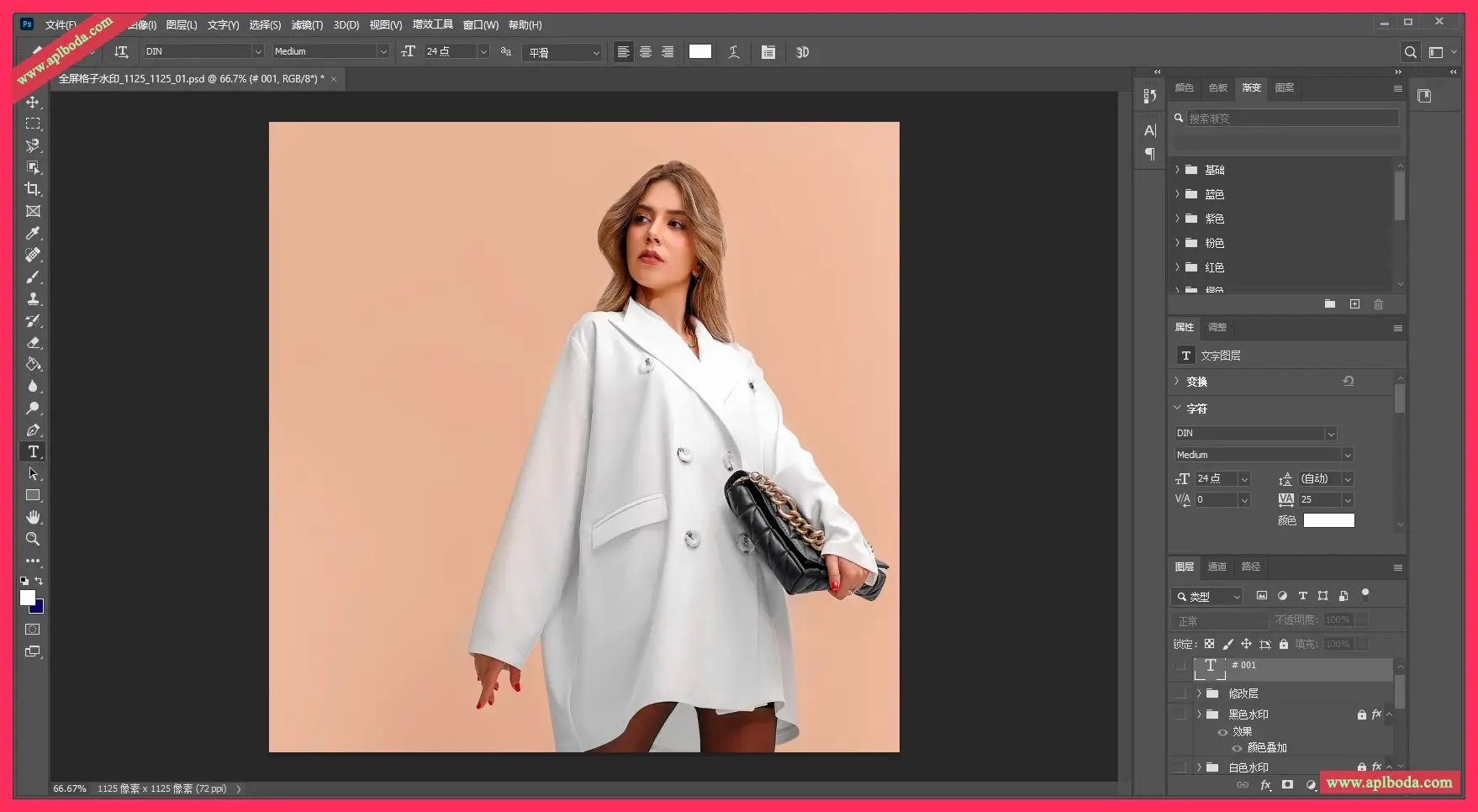
Task: Toggle visibility of the 黑色水印 layer group
Action: coord(1180,714)
